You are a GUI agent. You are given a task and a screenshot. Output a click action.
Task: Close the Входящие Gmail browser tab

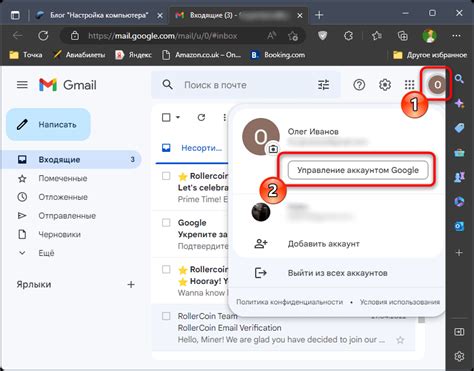(300, 15)
